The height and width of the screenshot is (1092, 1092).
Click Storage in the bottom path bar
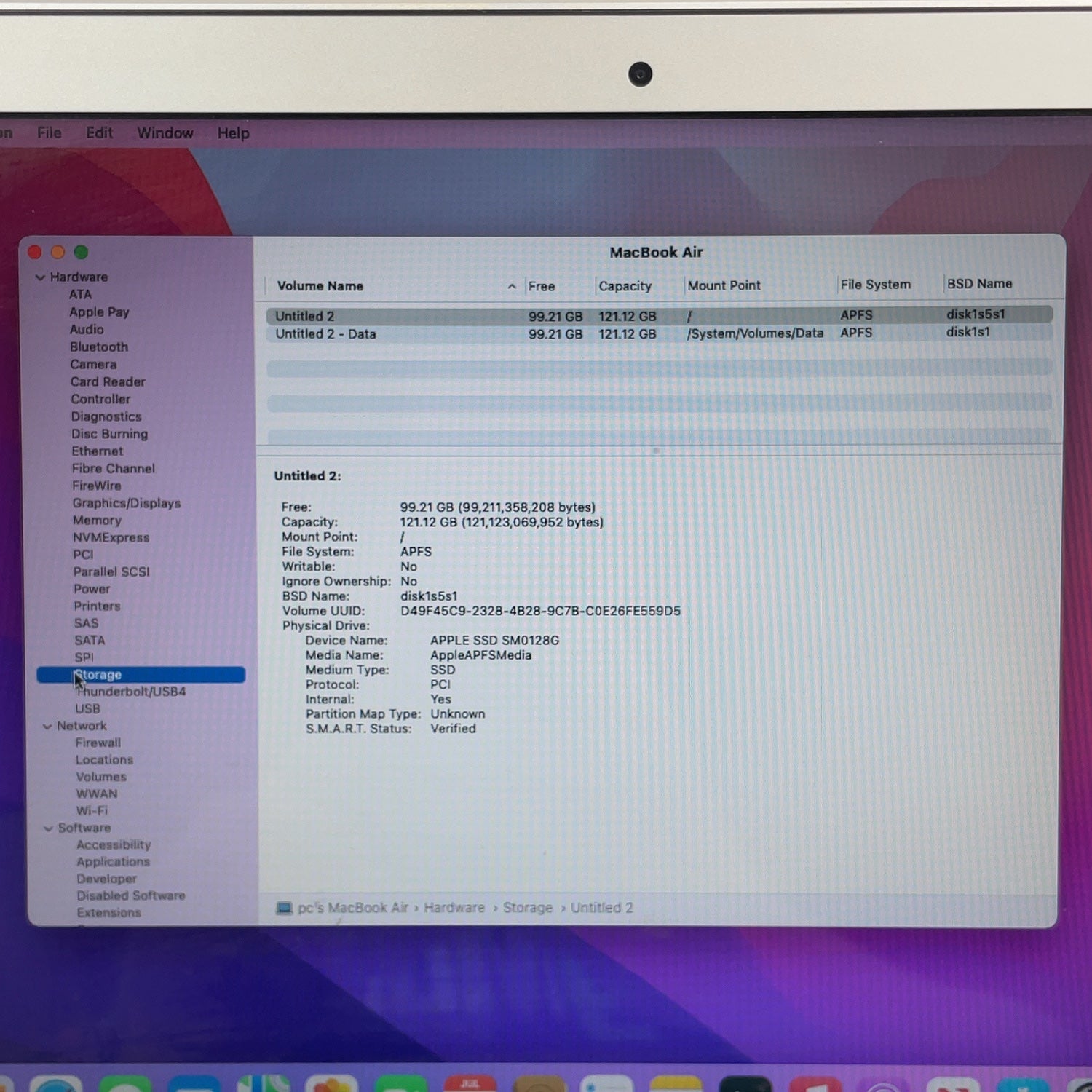click(528, 908)
